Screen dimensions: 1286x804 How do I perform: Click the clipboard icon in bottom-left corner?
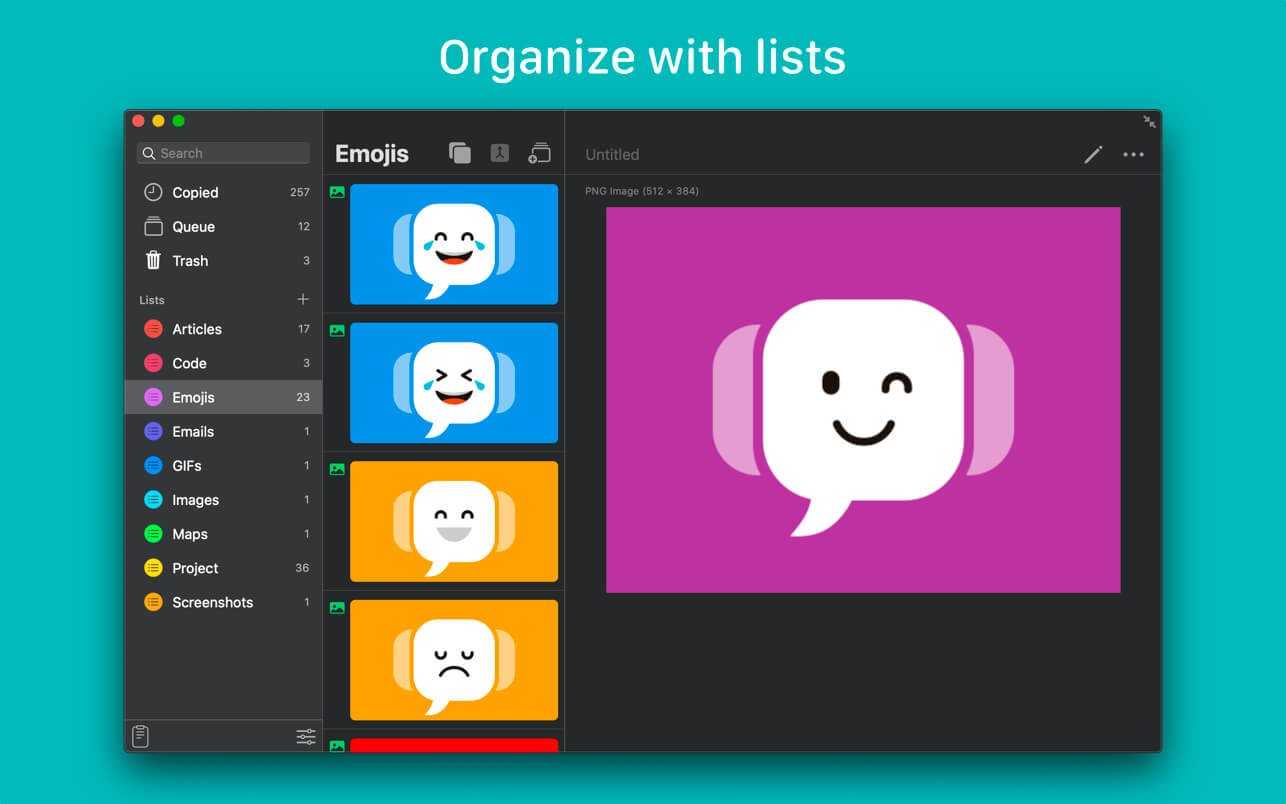tap(140, 736)
